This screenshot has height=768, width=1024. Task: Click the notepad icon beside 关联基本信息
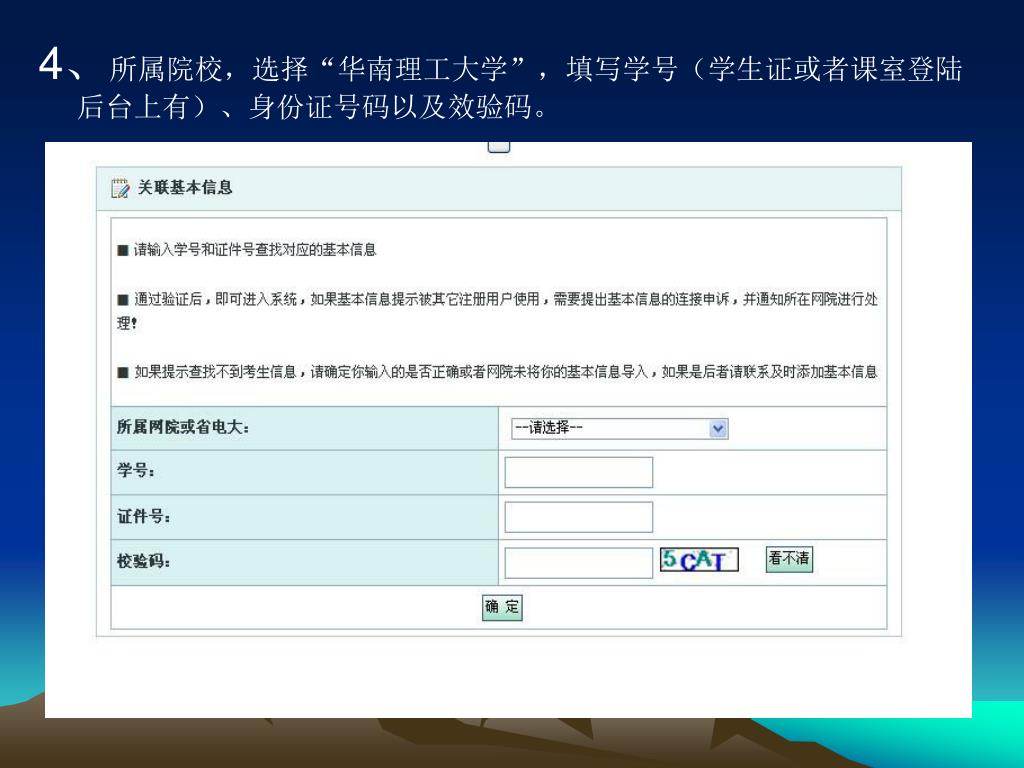pyautogui.click(x=120, y=188)
